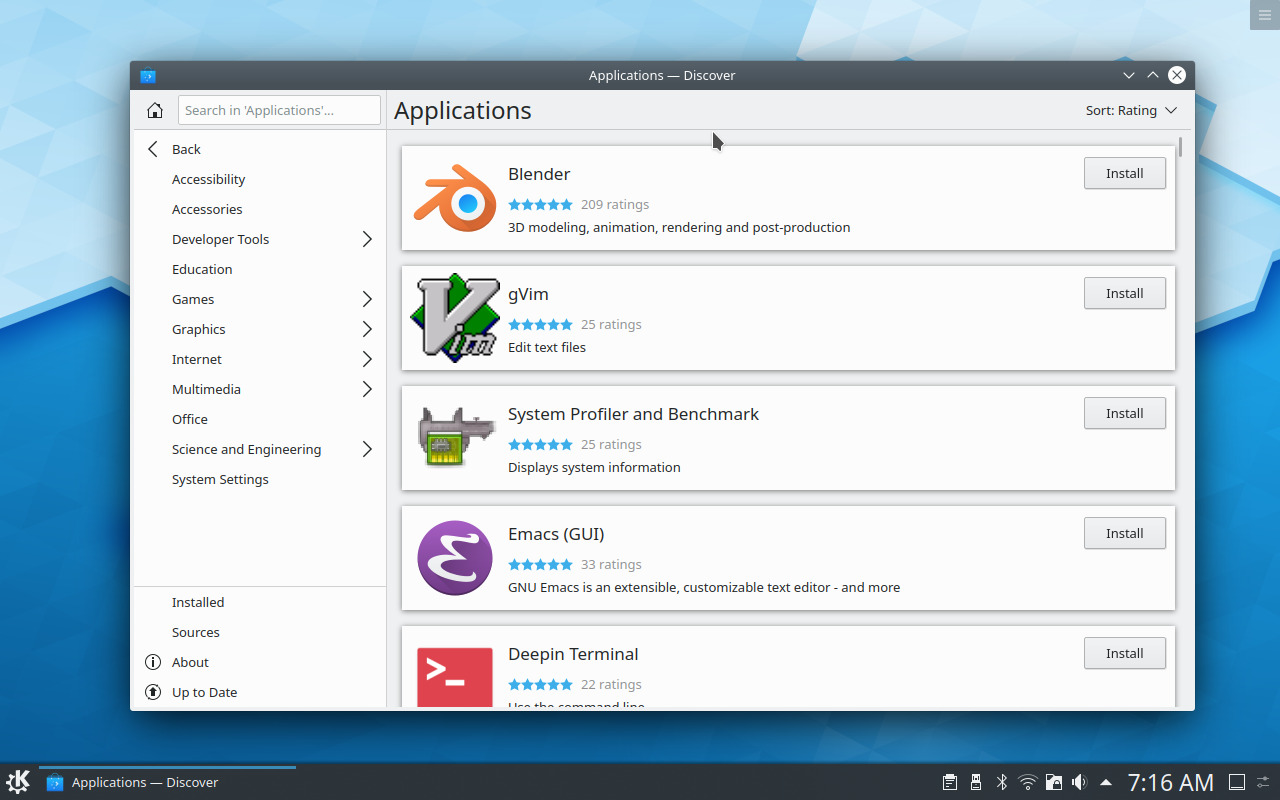Image resolution: width=1280 pixels, height=800 pixels.
Task: Open the Blender application icon
Action: pyautogui.click(x=455, y=198)
